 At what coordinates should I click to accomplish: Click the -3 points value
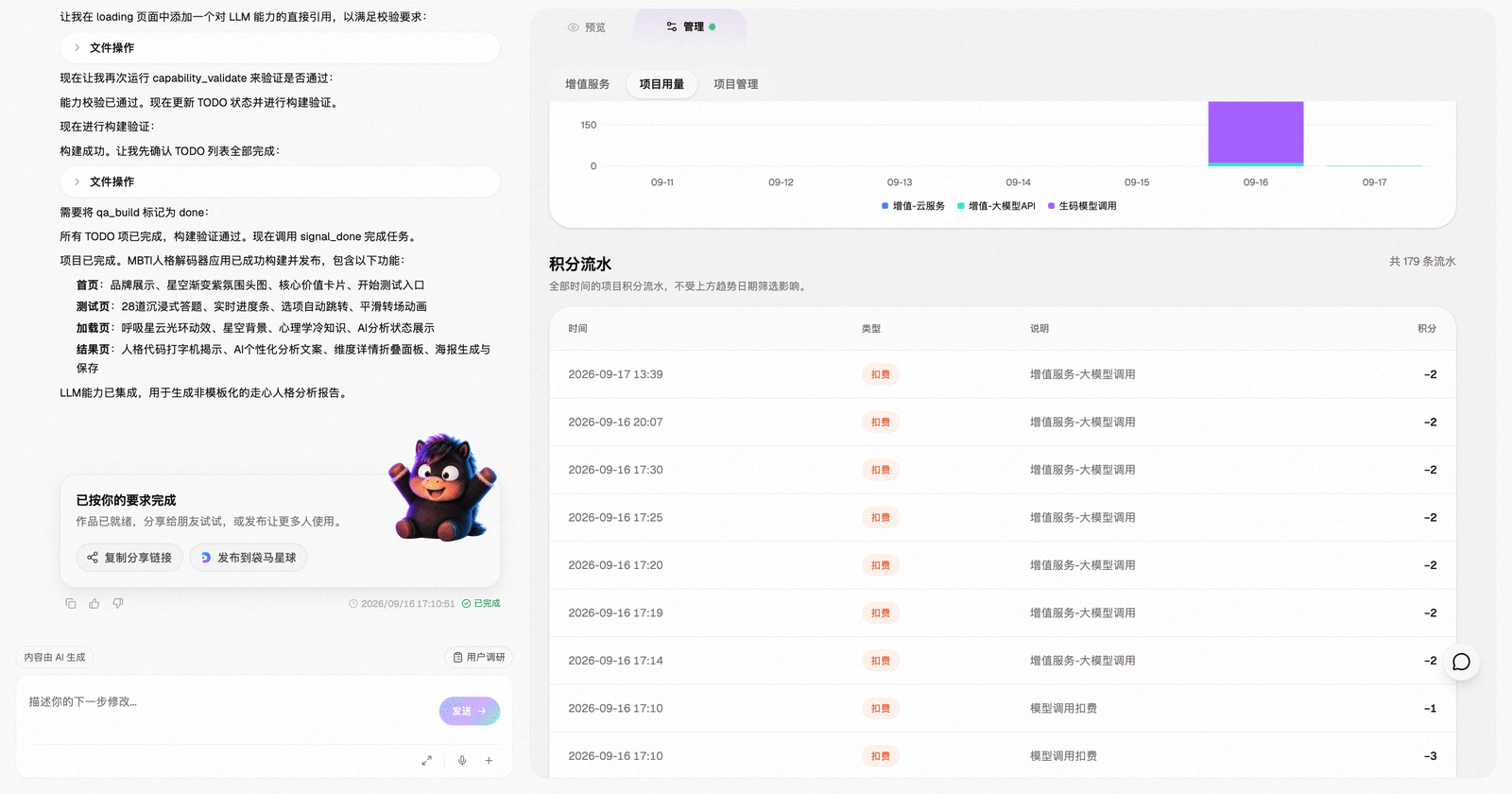point(1431,756)
